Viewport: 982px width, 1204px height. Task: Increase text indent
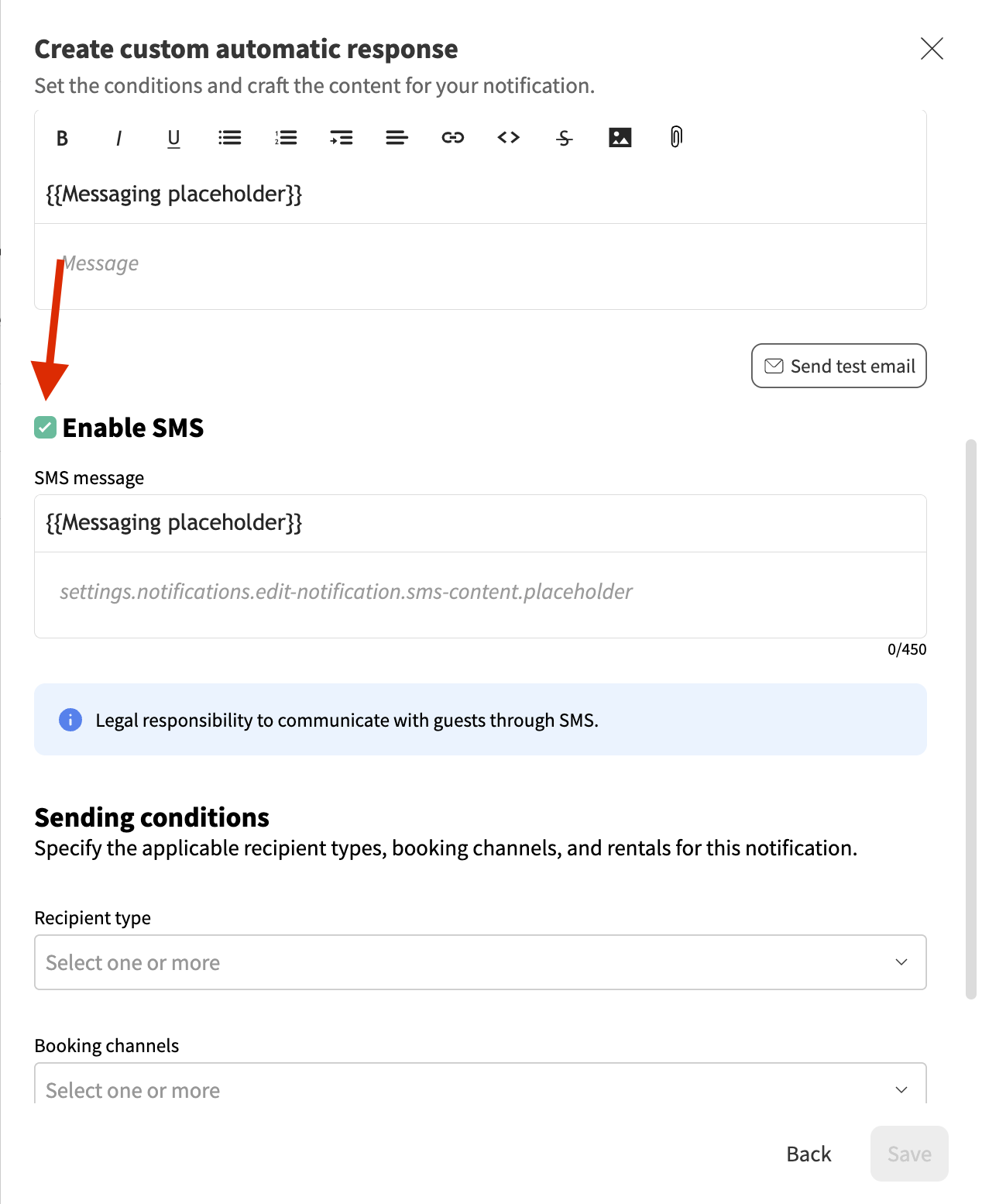[x=342, y=138]
